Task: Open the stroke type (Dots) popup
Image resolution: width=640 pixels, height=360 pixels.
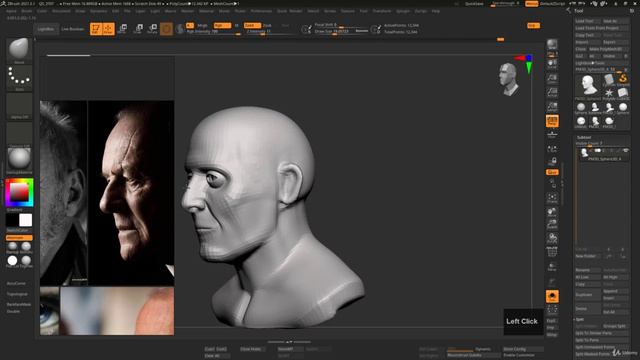Action: (19, 78)
